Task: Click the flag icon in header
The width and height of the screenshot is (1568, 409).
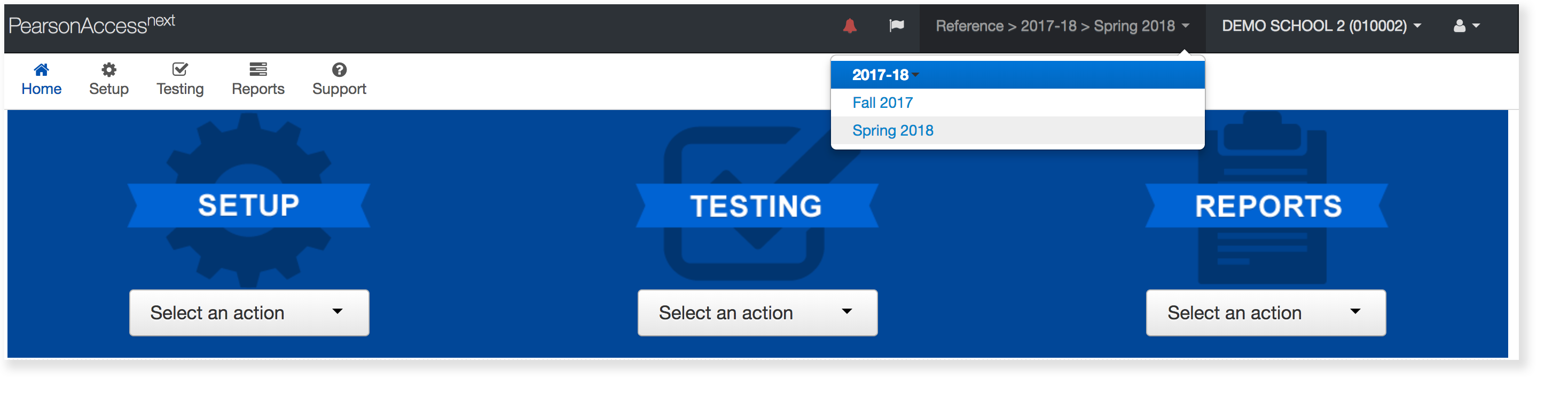Action: point(896,26)
